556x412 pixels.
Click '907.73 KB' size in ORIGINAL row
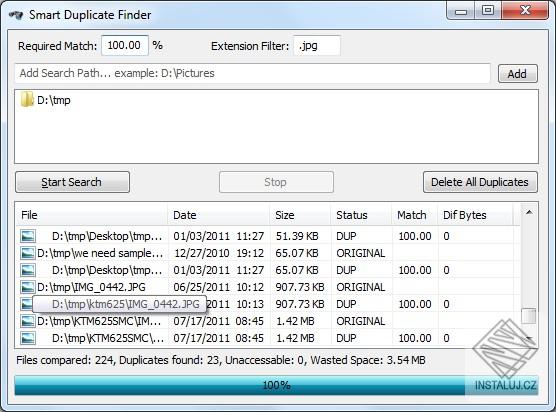point(300,287)
